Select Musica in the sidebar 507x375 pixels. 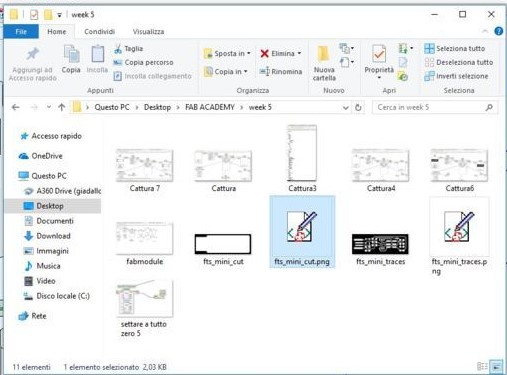42,266
